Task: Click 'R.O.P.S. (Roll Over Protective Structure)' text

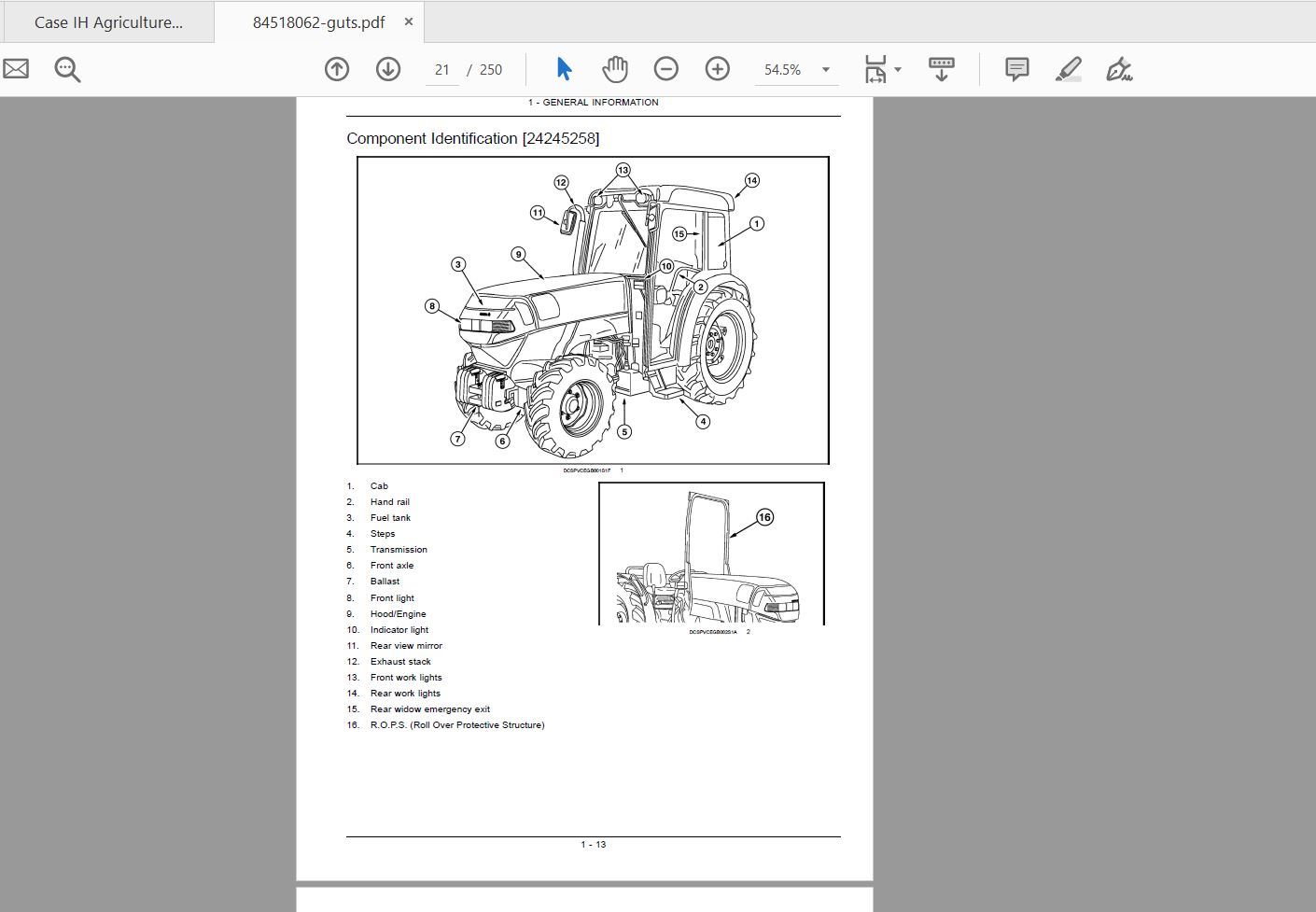Action: [x=457, y=725]
